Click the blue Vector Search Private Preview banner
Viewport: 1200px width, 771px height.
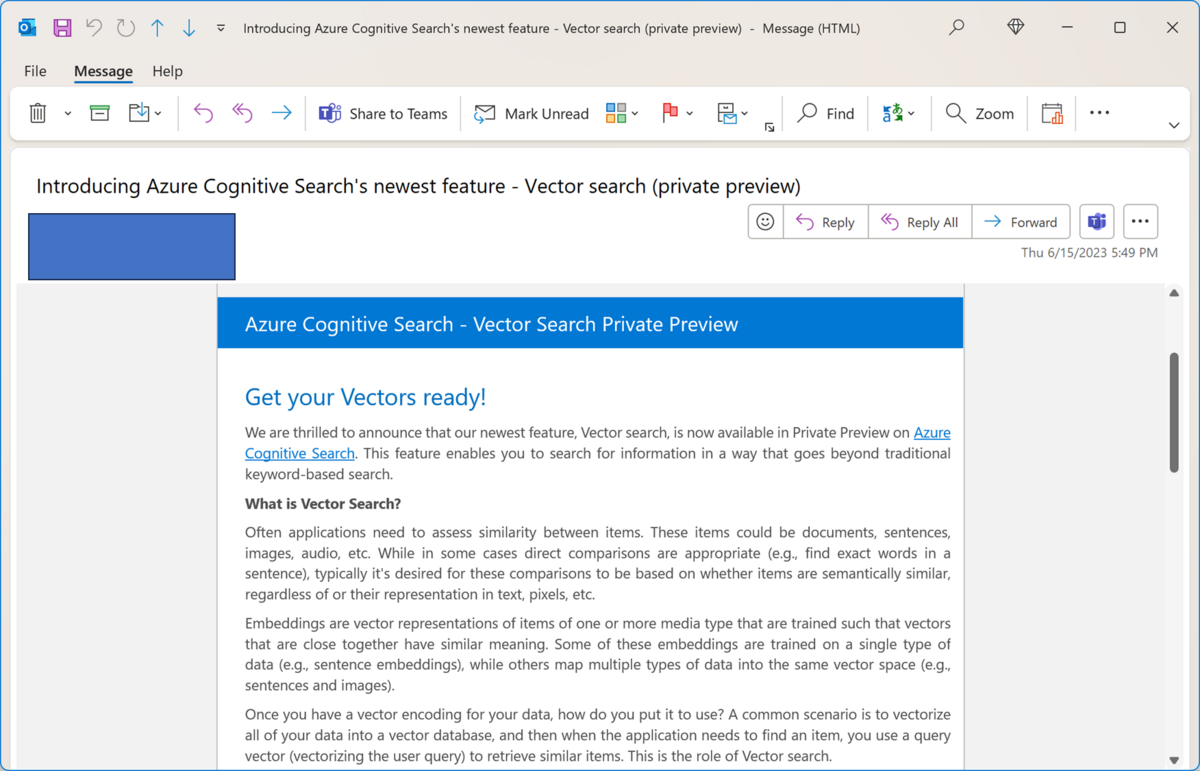590,323
